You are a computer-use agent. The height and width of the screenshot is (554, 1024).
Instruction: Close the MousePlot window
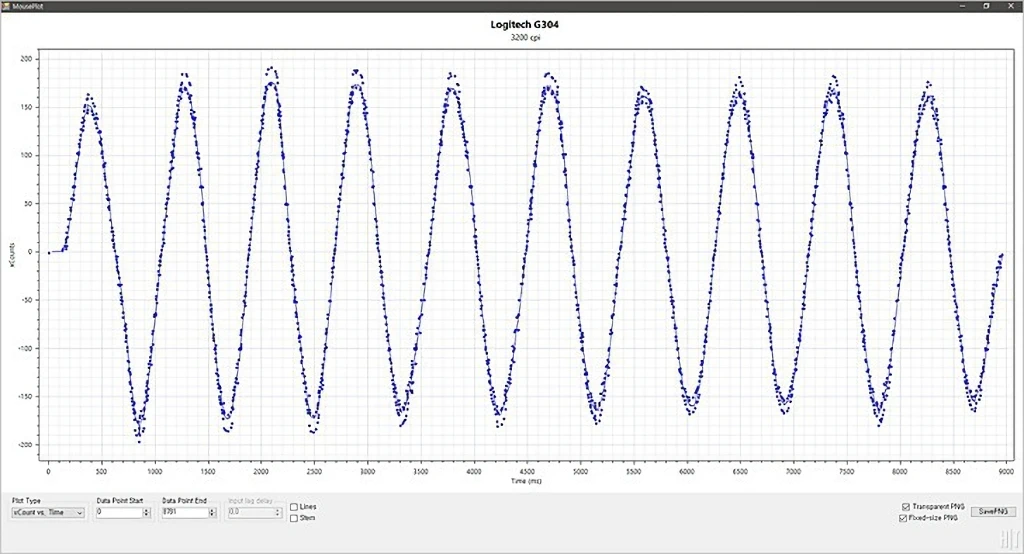coord(1010,6)
